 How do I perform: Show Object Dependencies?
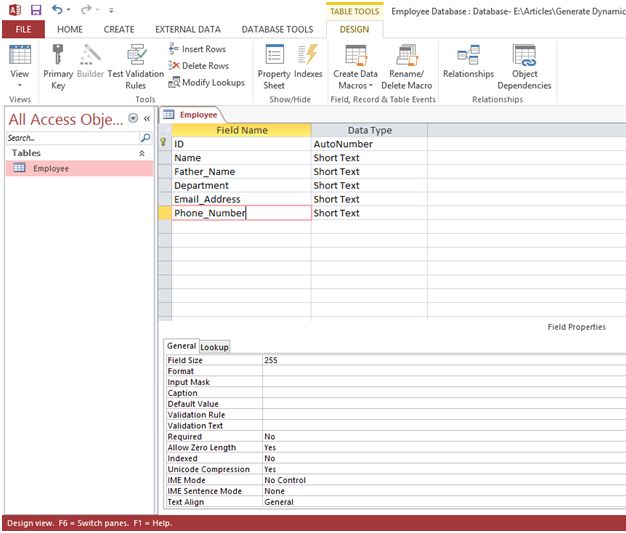[x=524, y=67]
